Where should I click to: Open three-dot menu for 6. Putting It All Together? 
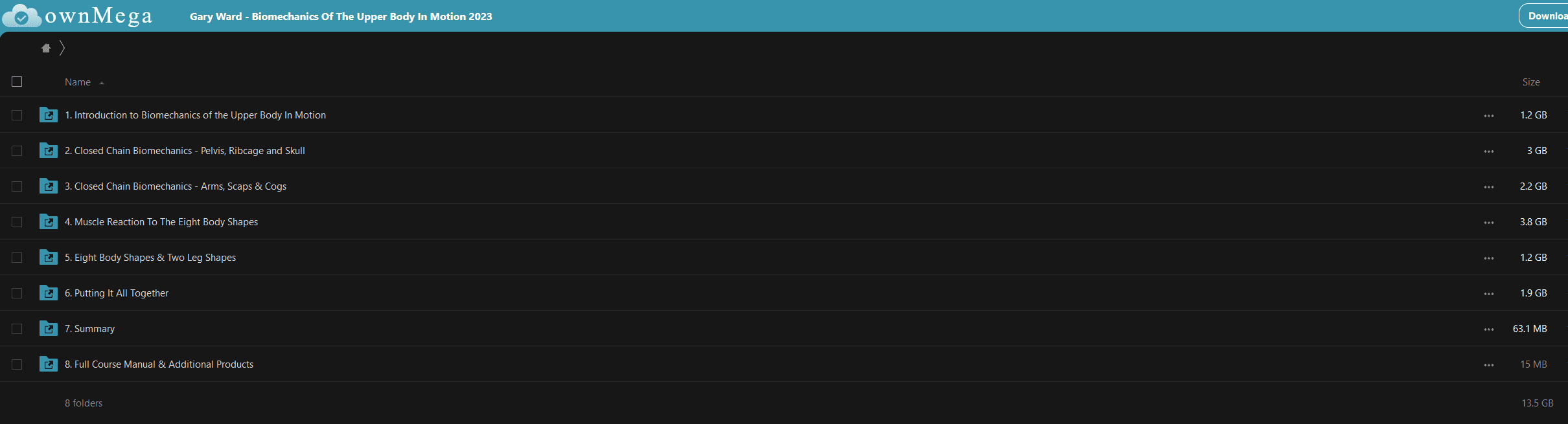coord(1488,293)
